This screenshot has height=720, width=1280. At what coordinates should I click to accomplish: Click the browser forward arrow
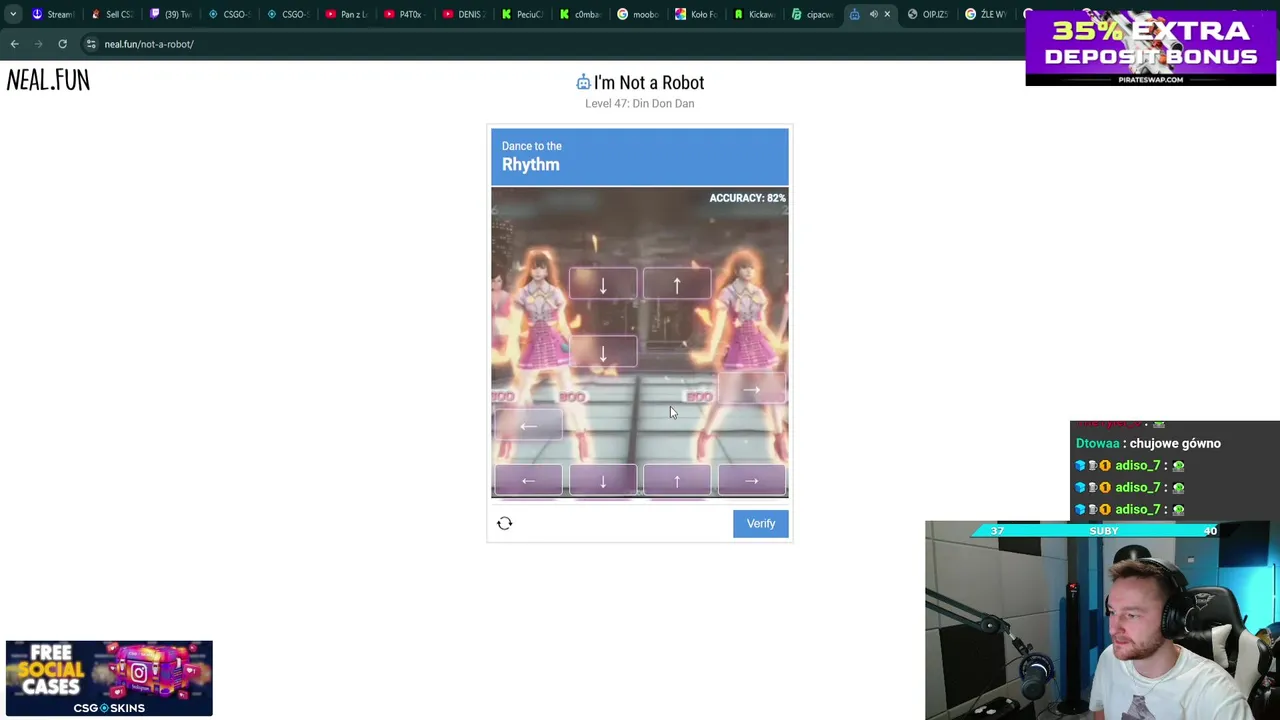(38, 44)
